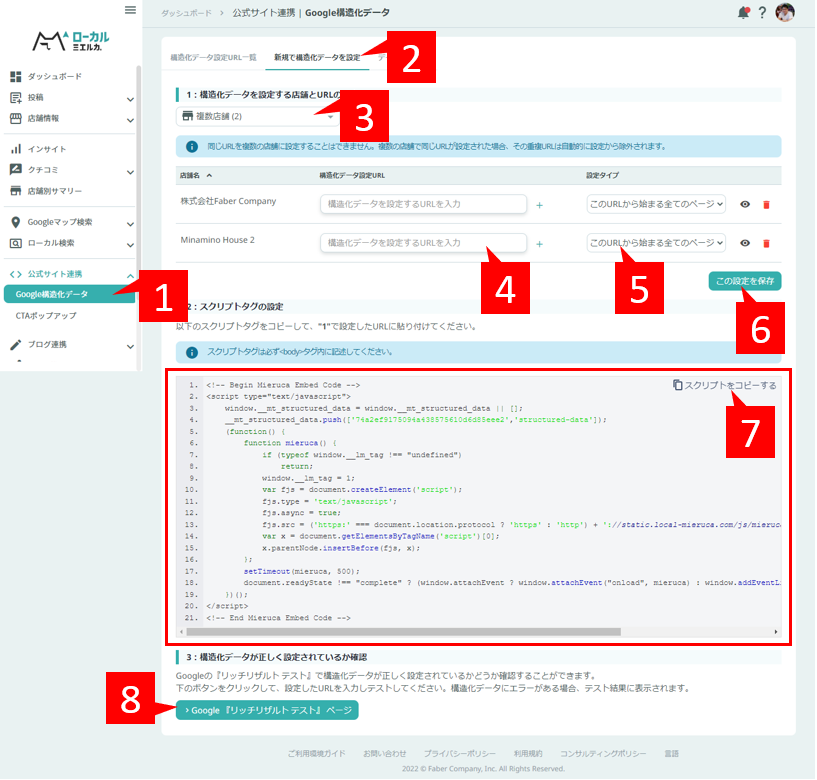
Task: Expand the ブログ連携 submenu chevron
Action: (x=130, y=346)
